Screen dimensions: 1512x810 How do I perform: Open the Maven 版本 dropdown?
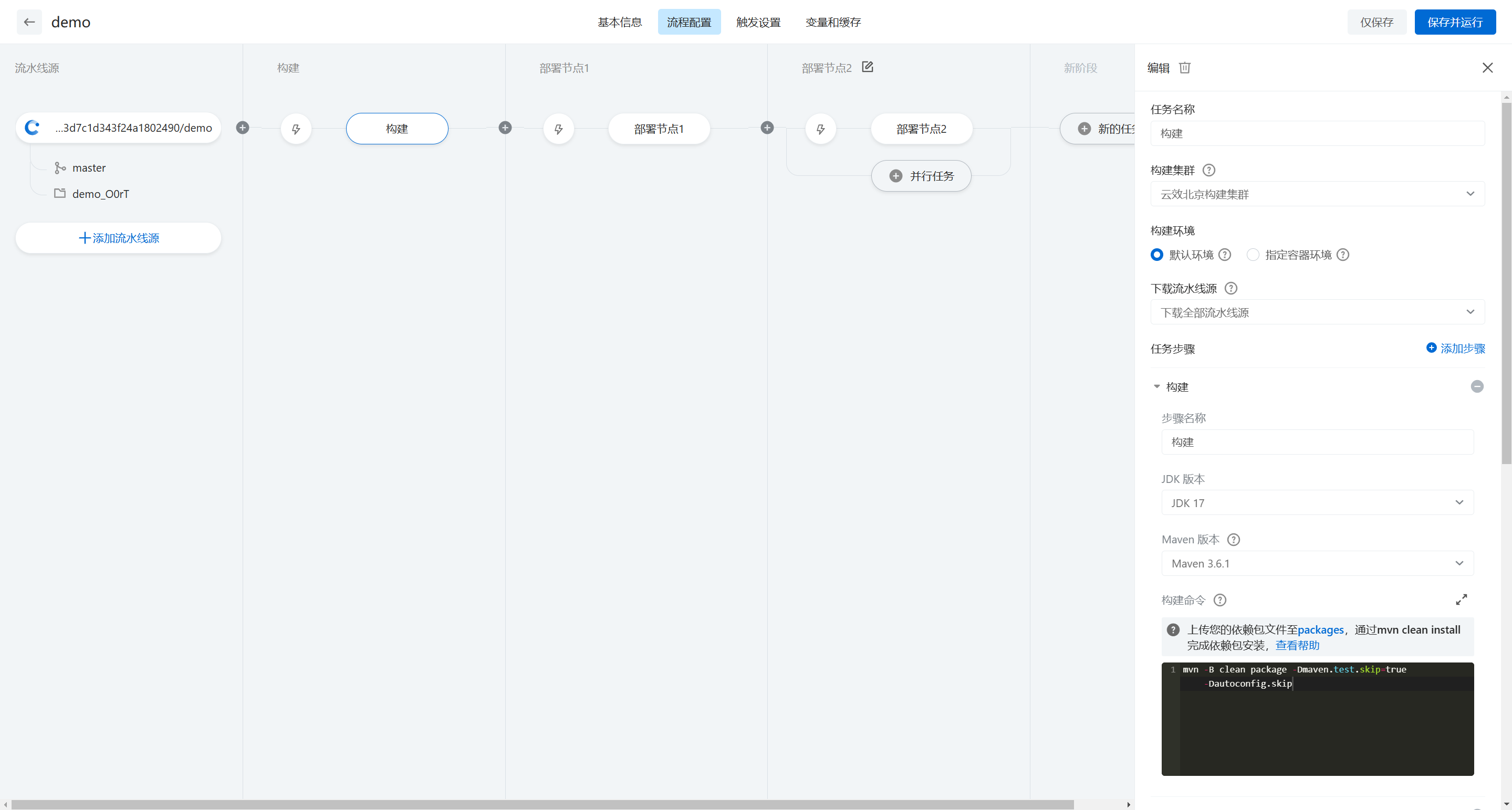pyautogui.click(x=1317, y=563)
